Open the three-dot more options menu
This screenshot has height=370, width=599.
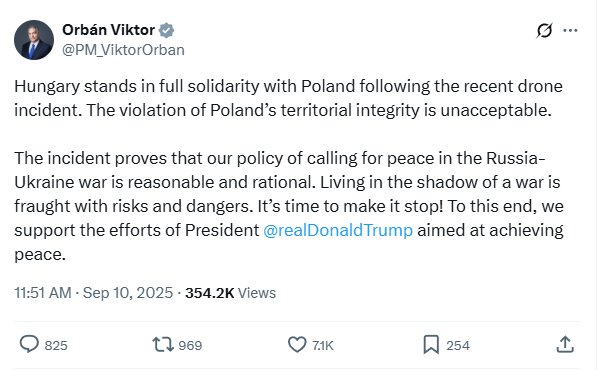(570, 31)
